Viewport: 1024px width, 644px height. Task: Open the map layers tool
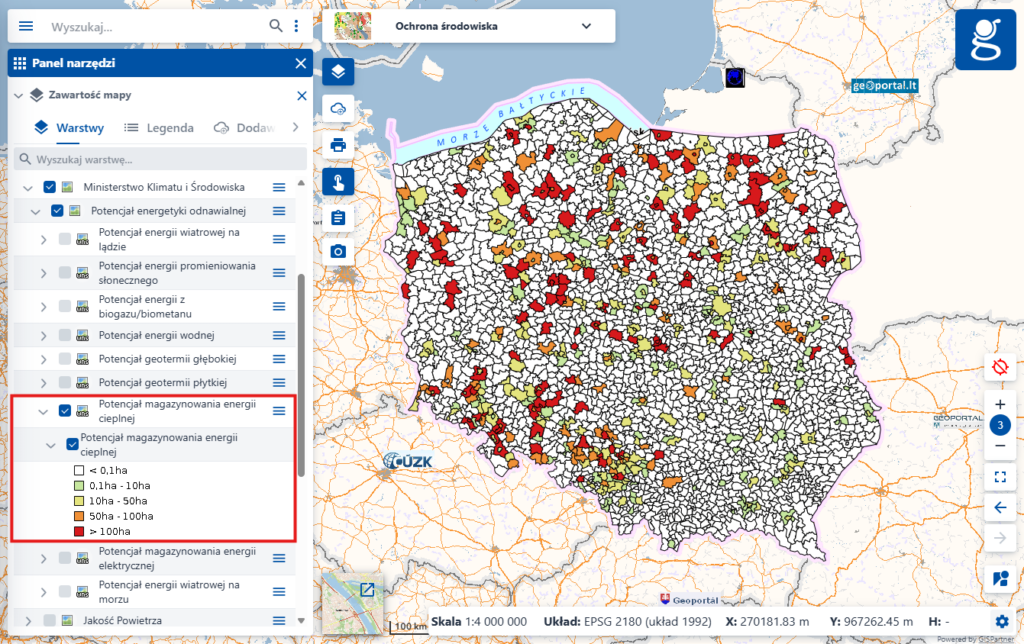point(337,71)
